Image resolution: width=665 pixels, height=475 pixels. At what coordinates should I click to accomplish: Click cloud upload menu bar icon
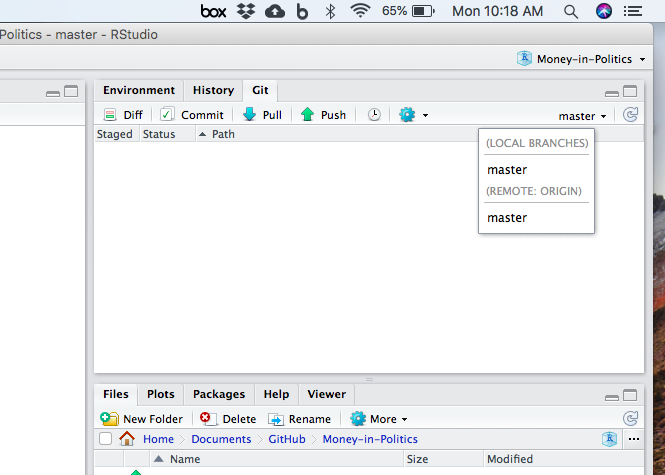(x=275, y=11)
